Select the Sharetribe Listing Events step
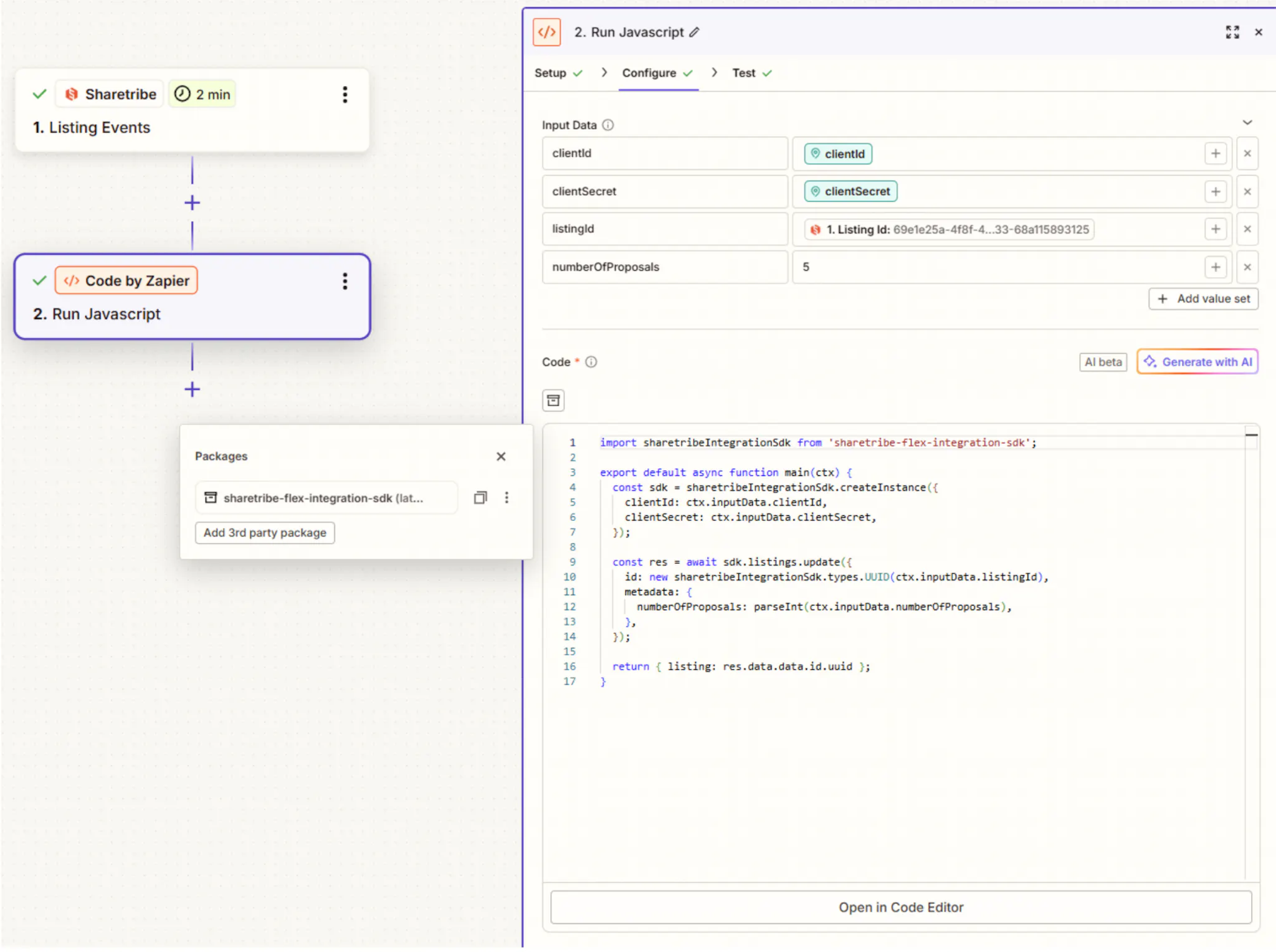Screen dimensions: 1276x952 pyautogui.click(x=192, y=110)
